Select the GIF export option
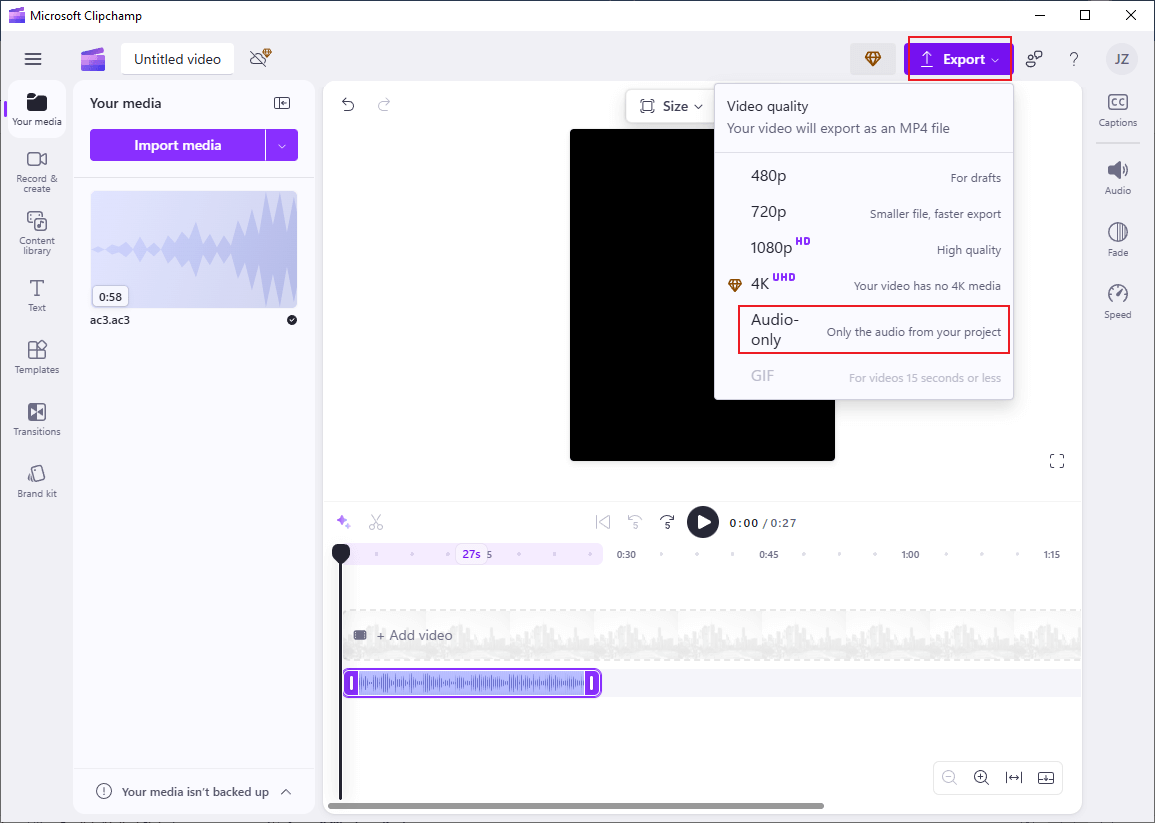Screen dimensions: 1155x823 coord(865,376)
